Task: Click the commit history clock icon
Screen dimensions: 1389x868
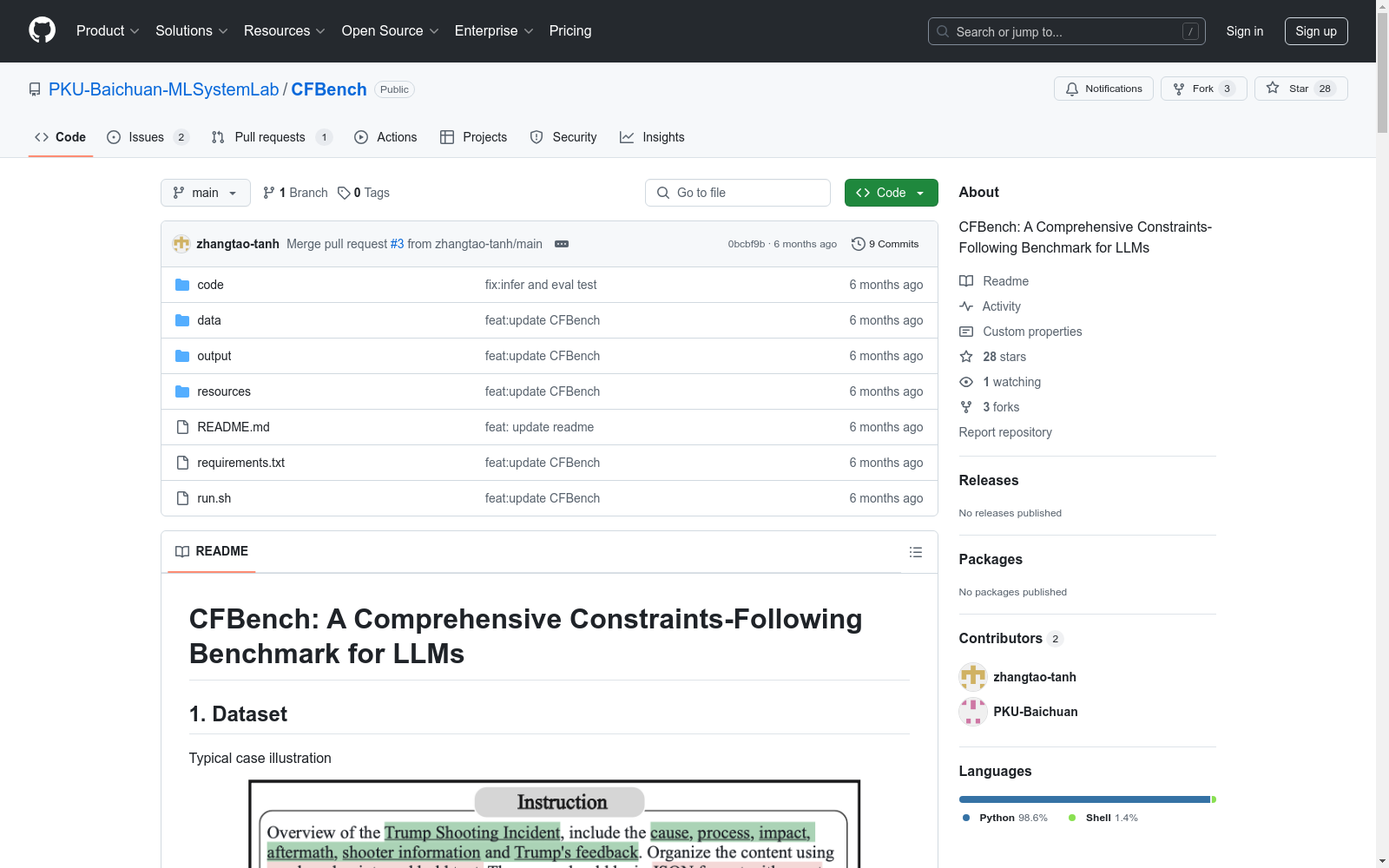Action: click(x=859, y=244)
